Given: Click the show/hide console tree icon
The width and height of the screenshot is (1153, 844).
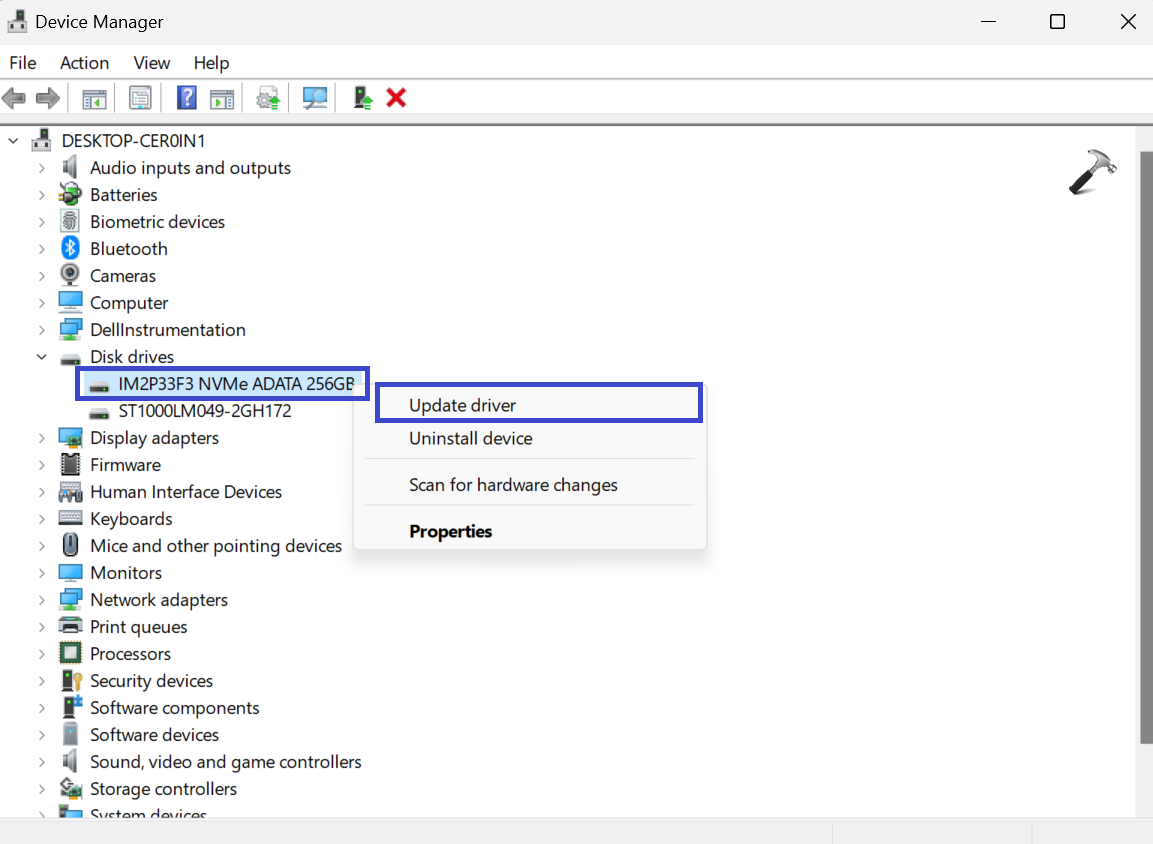Looking at the screenshot, I should pyautogui.click(x=94, y=98).
